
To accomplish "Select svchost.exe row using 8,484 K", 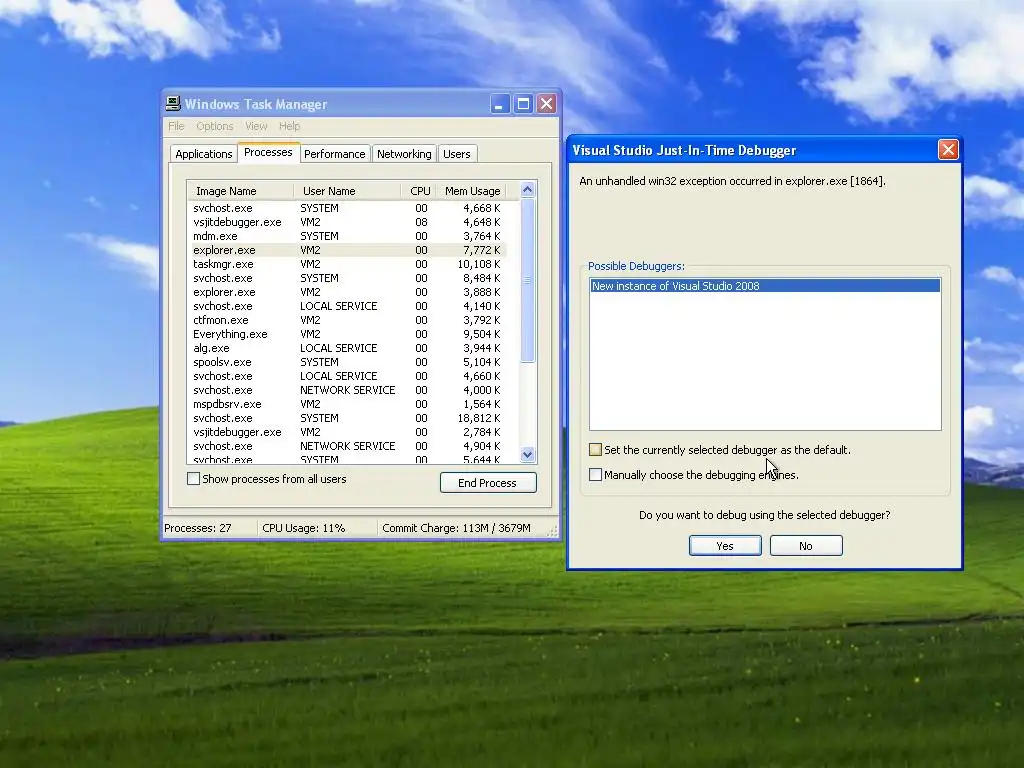I will (x=347, y=278).
